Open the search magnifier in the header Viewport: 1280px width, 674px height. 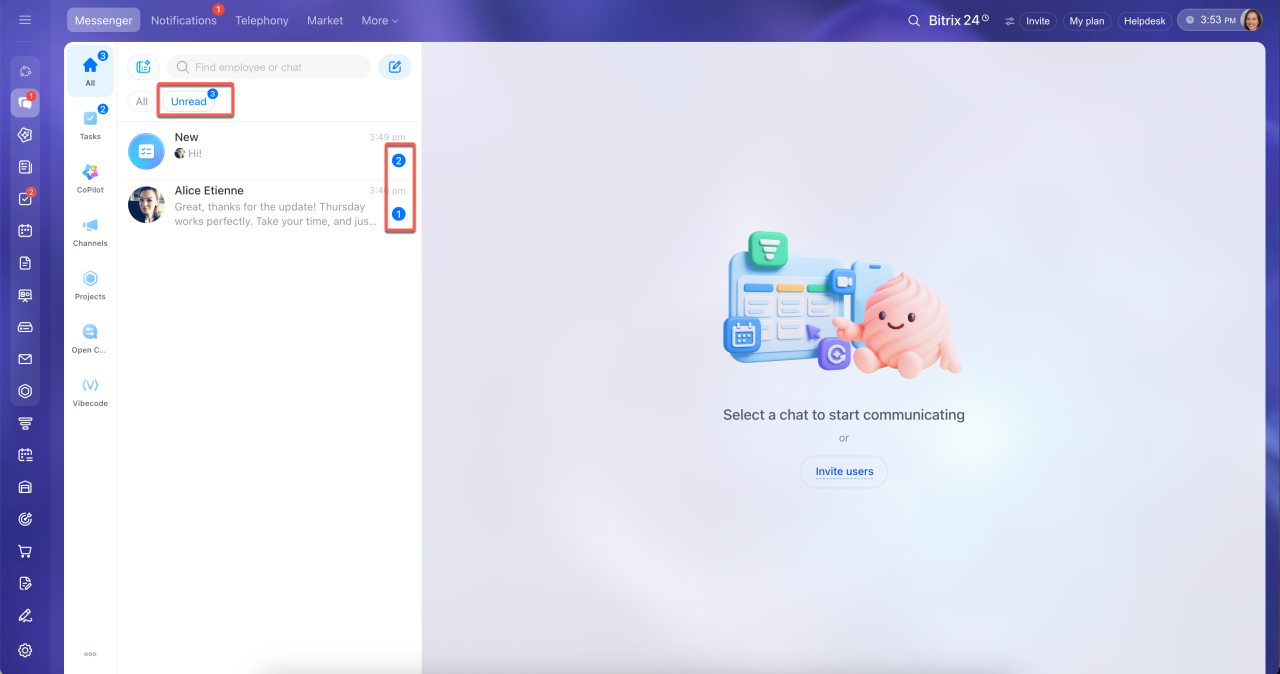coord(913,20)
